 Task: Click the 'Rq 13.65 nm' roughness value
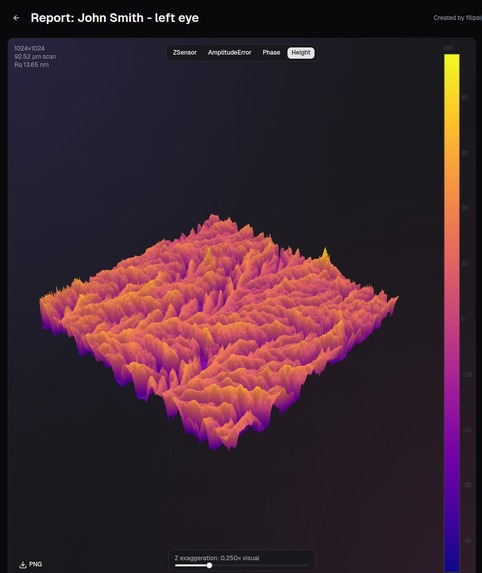31,65
